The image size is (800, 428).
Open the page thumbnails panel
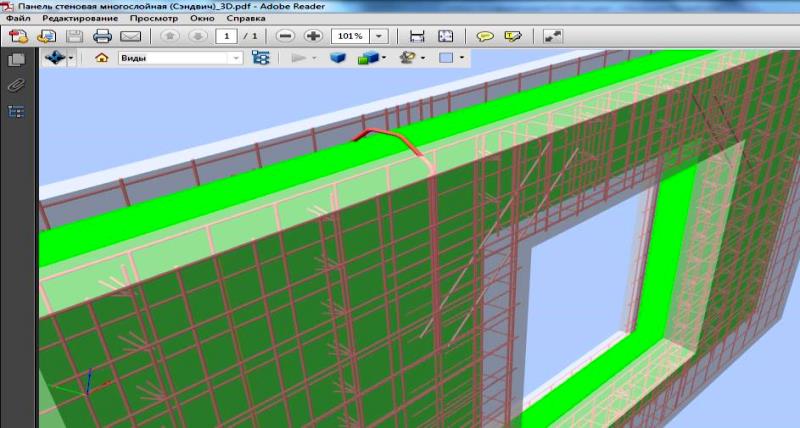pos(16,60)
